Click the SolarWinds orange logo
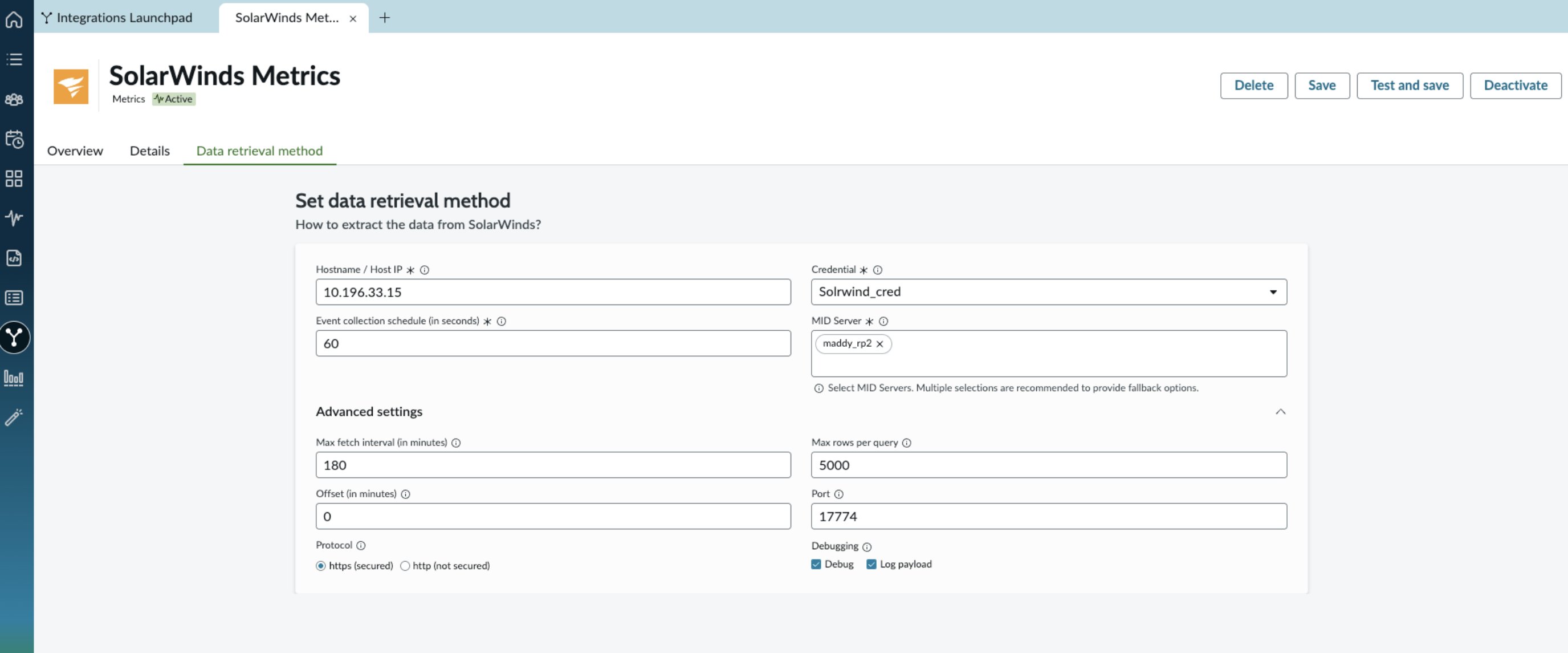Screen dimensions: 1568x653 click(x=71, y=87)
